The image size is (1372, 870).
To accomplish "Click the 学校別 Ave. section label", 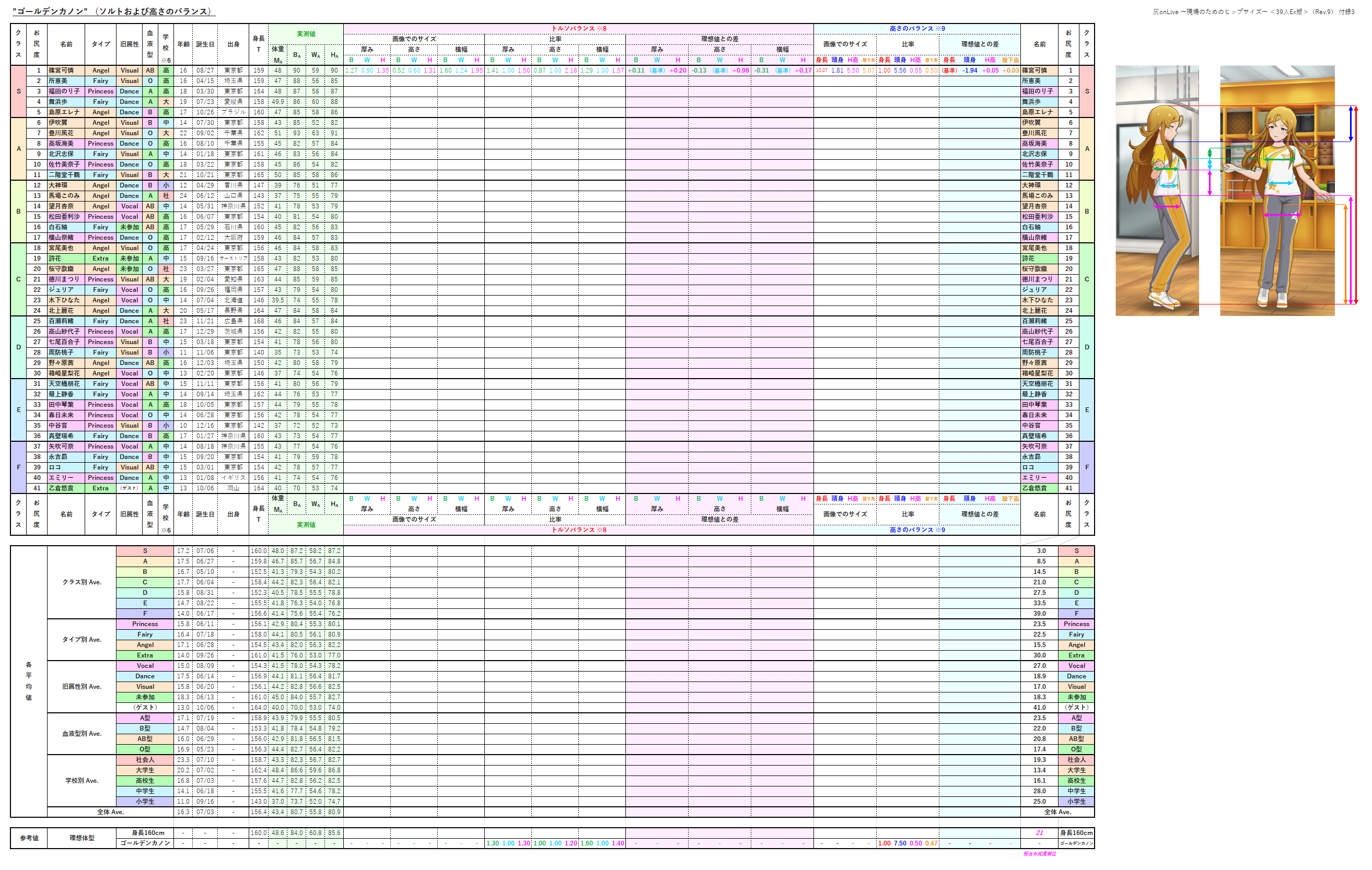I will [82, 781].
